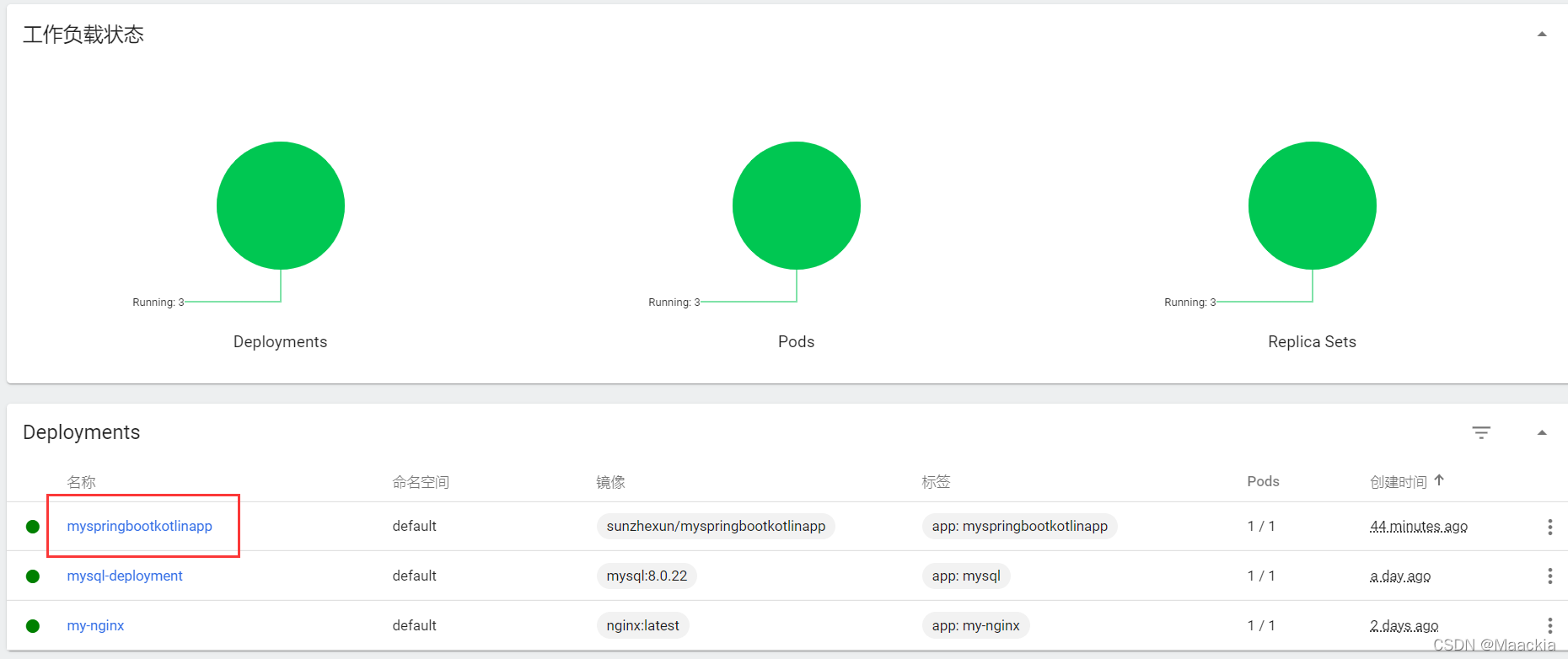Screen dimensions: 1568x659
Task: Click Running: 3 under Pods chart
Action: (x=674, y=302)
